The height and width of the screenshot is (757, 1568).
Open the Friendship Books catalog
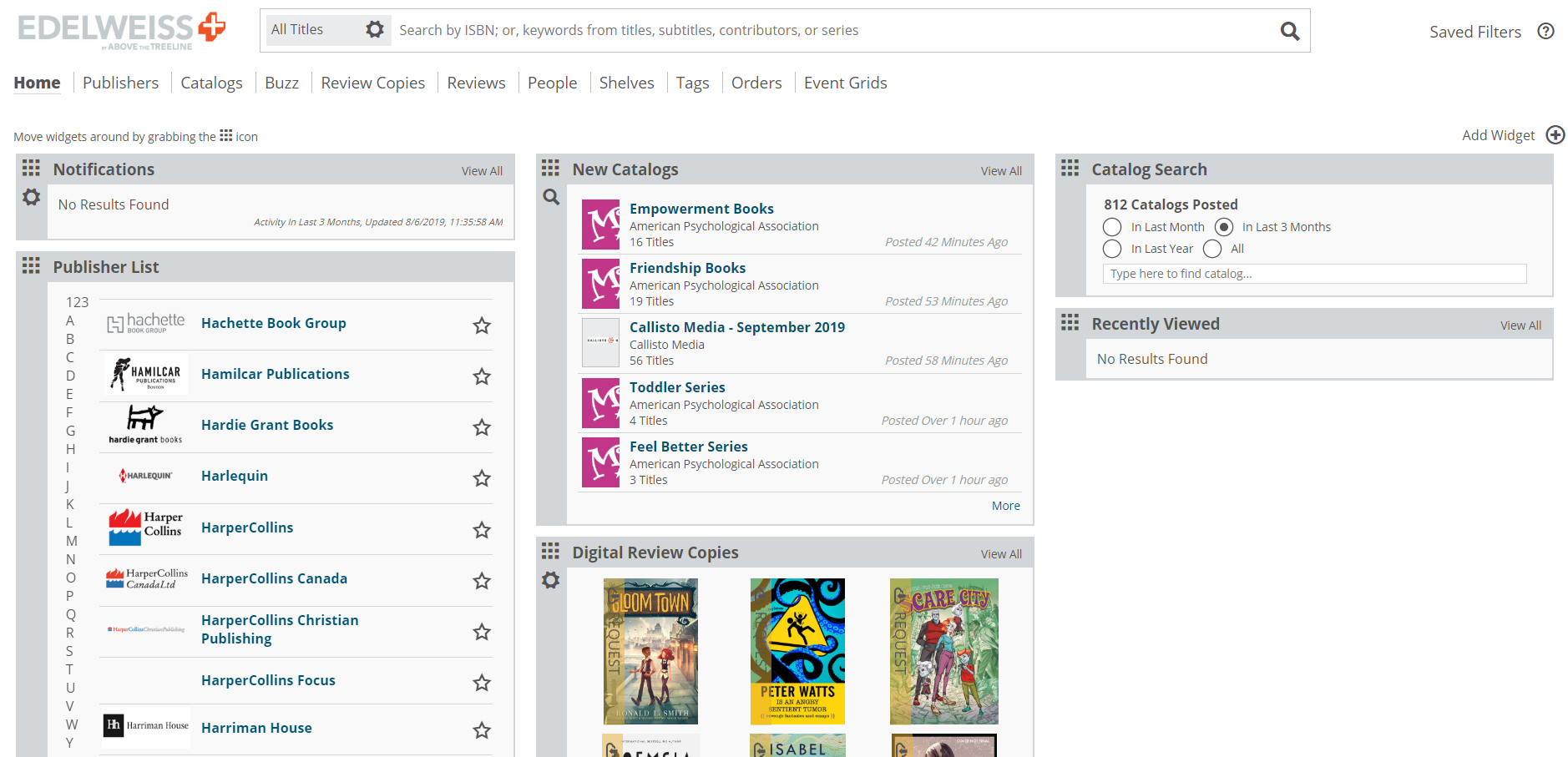[687, 268]
